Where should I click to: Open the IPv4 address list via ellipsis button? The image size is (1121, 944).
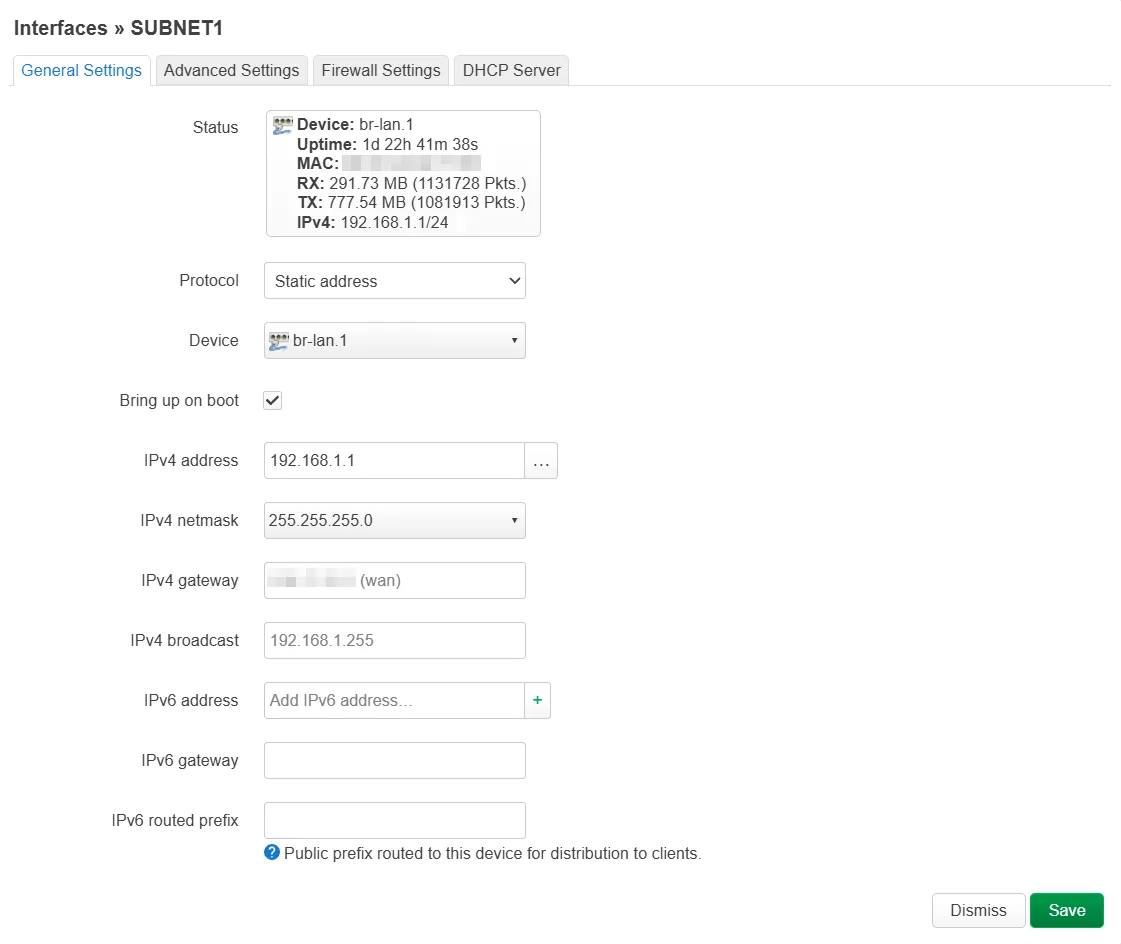541,461
